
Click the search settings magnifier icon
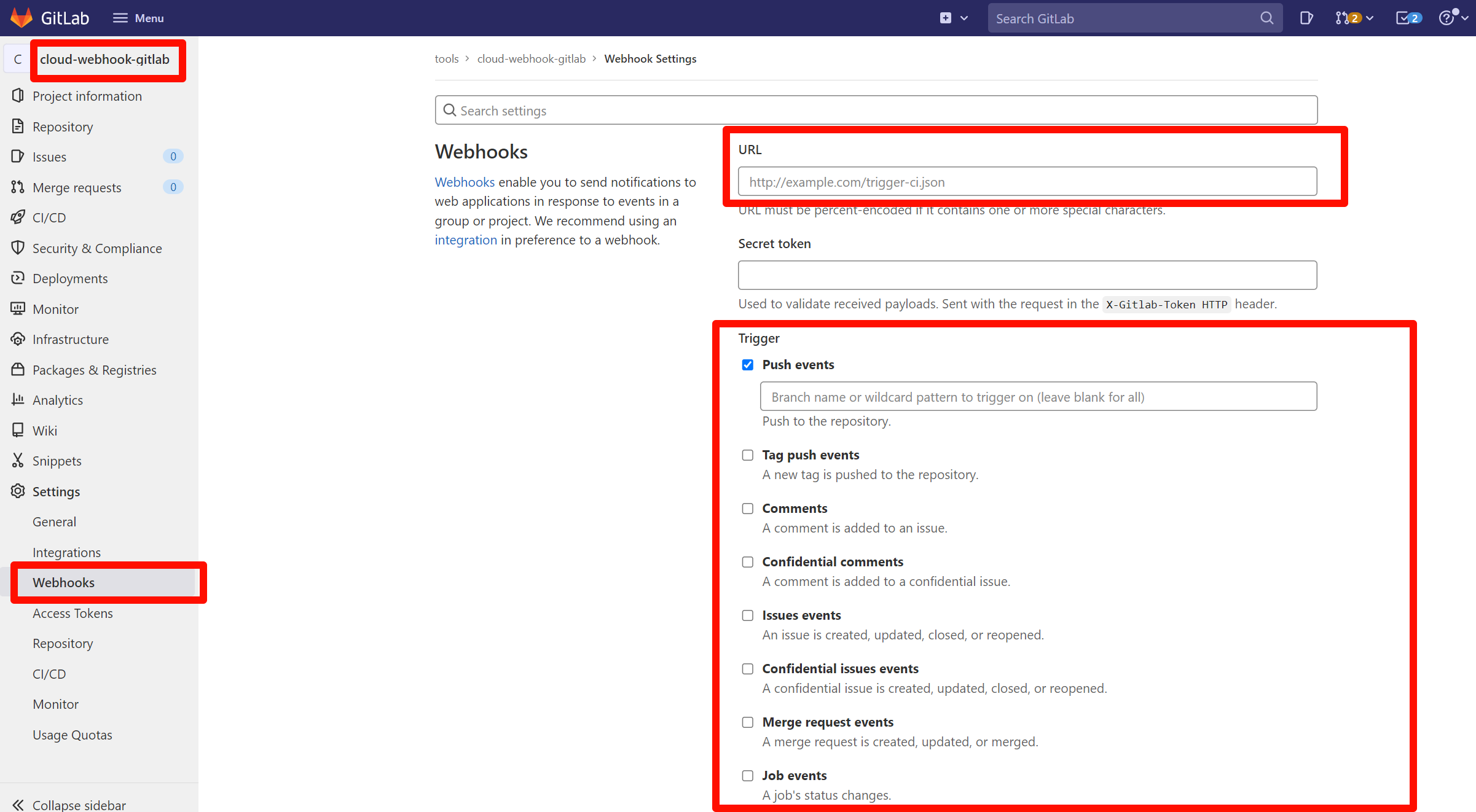tap(450, 111)
